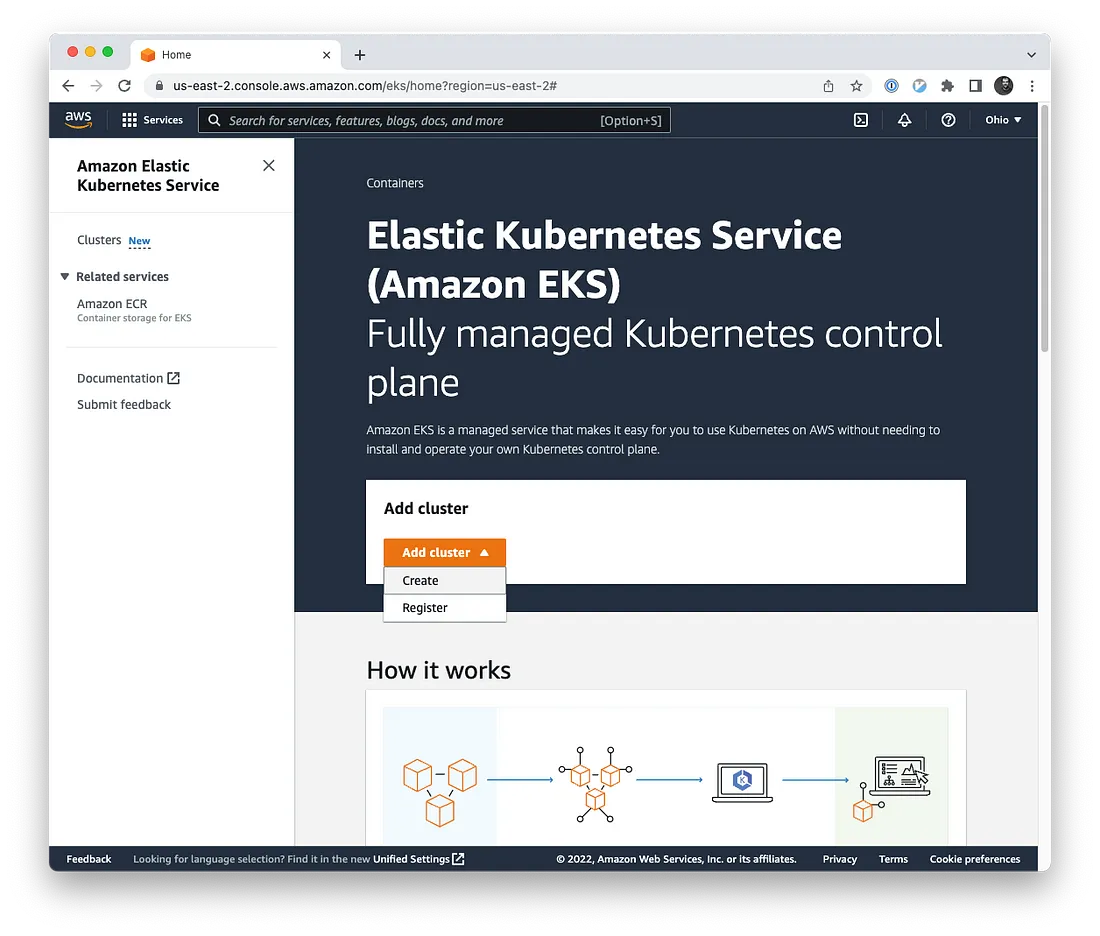Open the notifications bell
The width and height of the screenshot is (1100, 936).
[904, 120]
